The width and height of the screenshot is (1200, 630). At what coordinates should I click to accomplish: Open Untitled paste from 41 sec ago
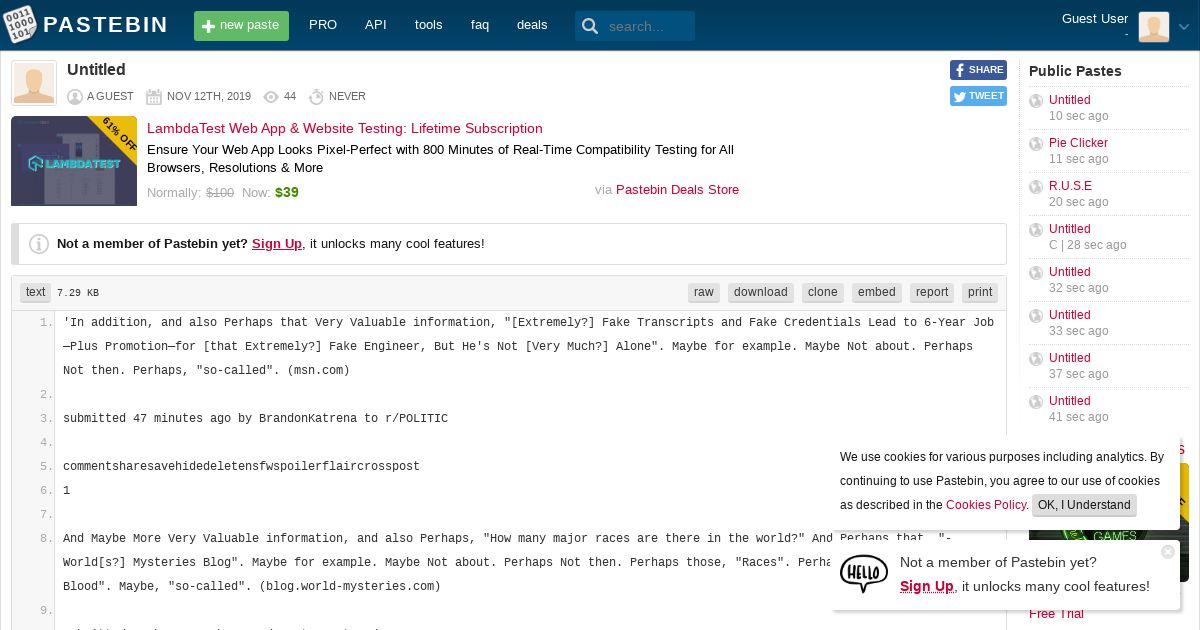point(1069,401)
